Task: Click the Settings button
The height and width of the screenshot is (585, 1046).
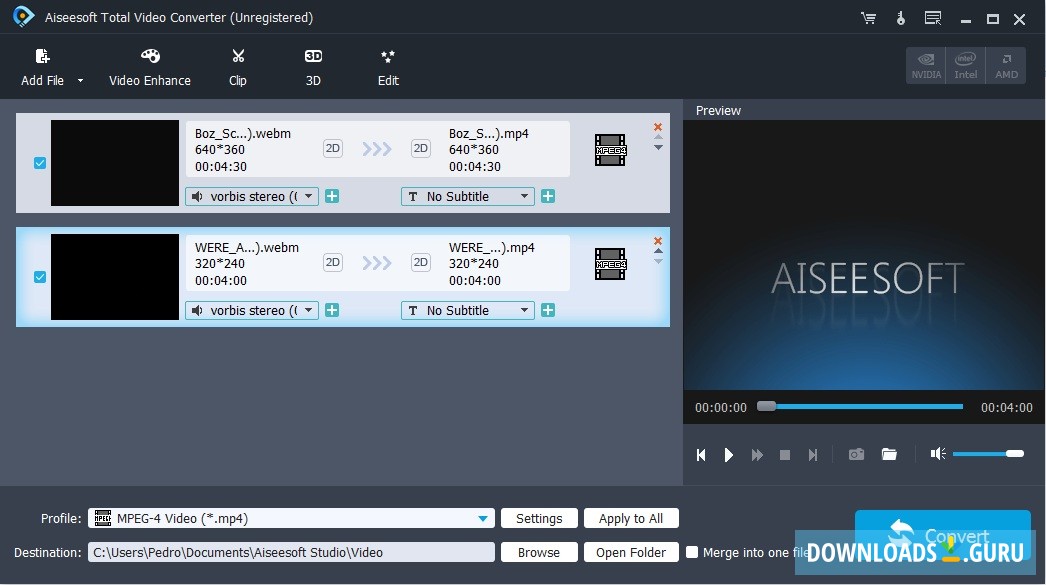Action: coord(539,518)
